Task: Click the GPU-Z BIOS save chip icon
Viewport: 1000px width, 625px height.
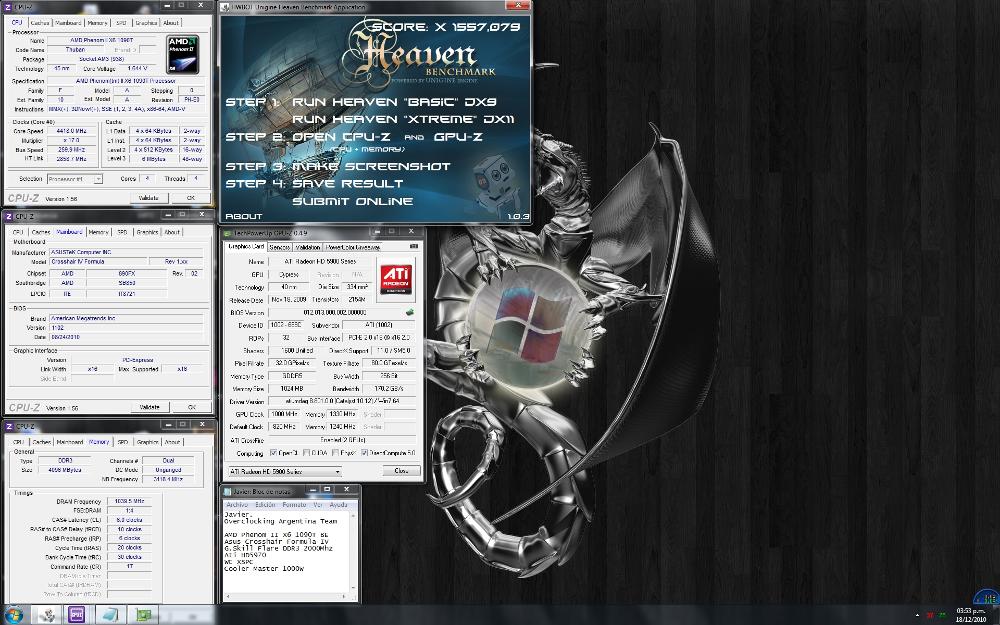Action: [409, 312]
